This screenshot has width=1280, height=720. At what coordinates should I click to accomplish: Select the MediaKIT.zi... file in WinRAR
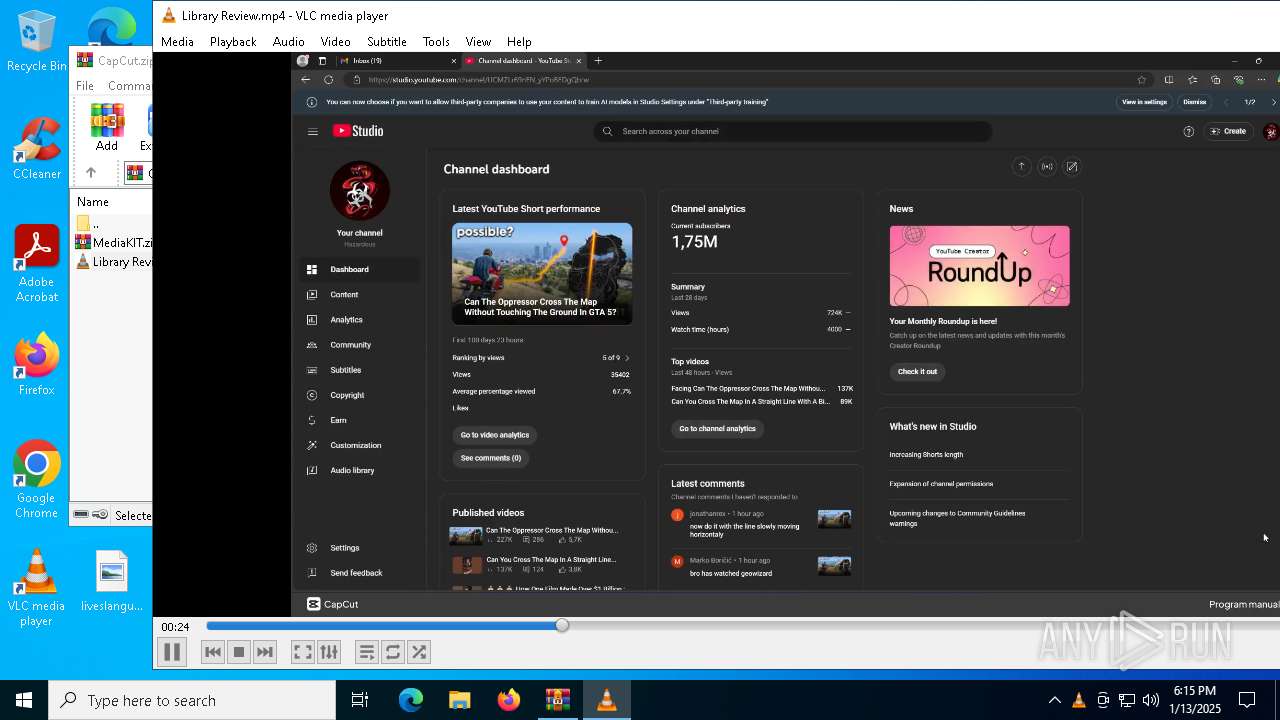point(113,242)
